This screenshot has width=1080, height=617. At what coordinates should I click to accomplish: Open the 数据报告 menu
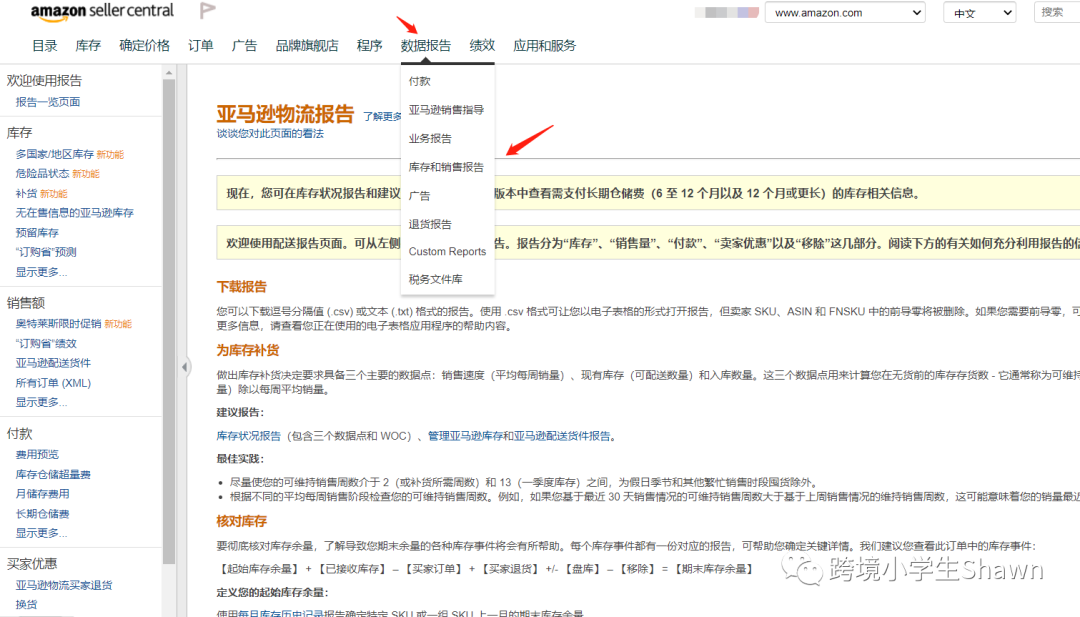426,45
